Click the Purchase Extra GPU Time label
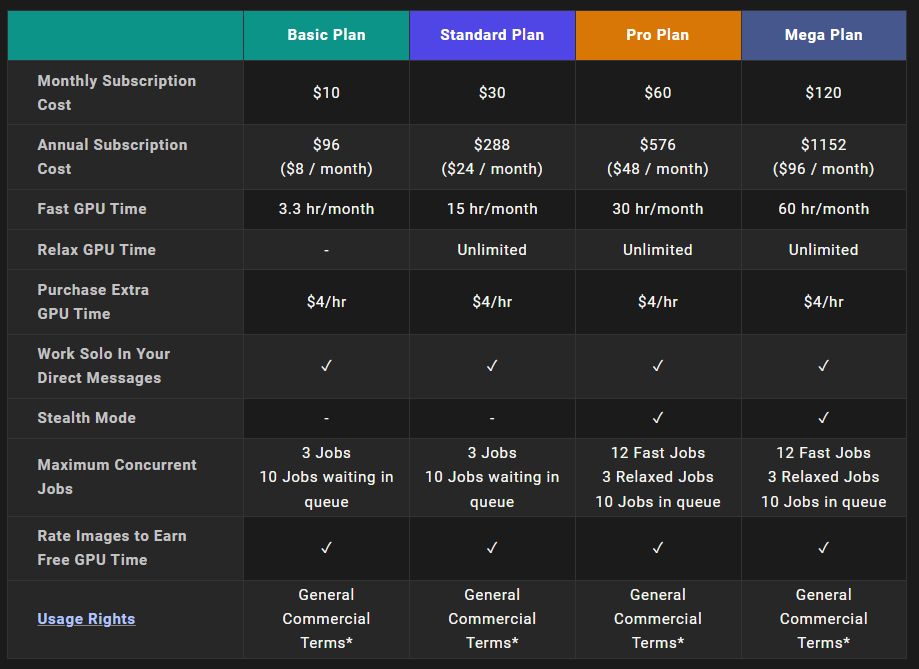 93,302
